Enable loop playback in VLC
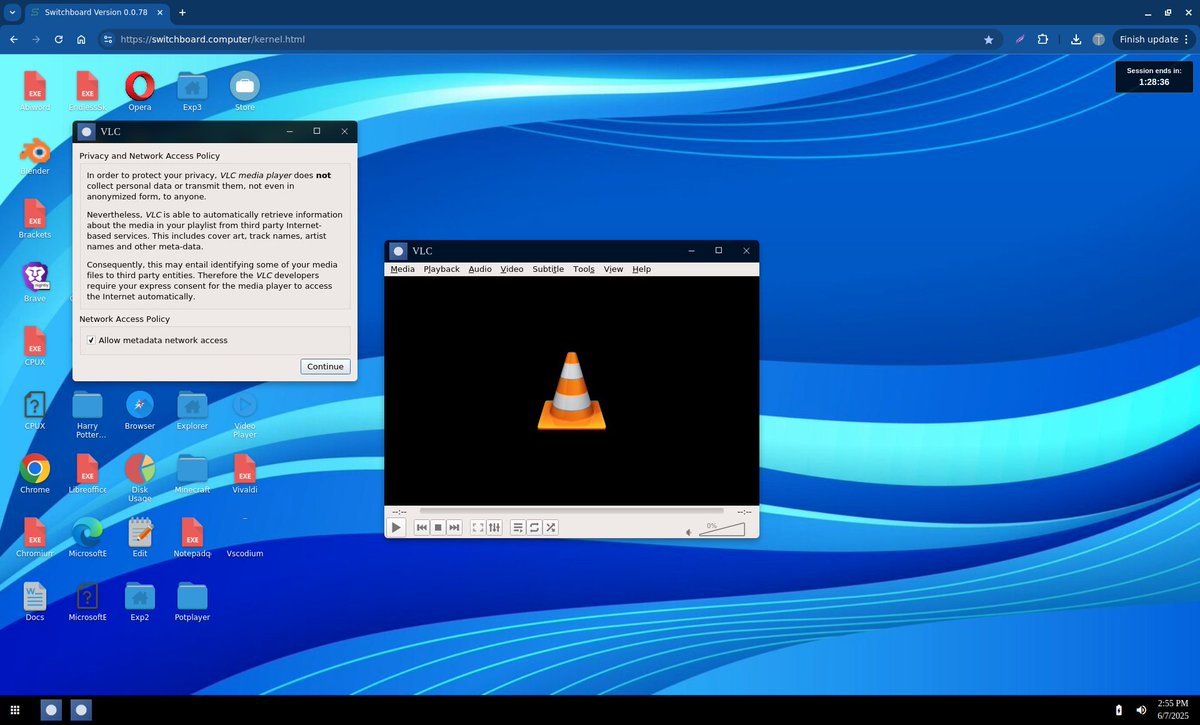 (x=533, y=527)
